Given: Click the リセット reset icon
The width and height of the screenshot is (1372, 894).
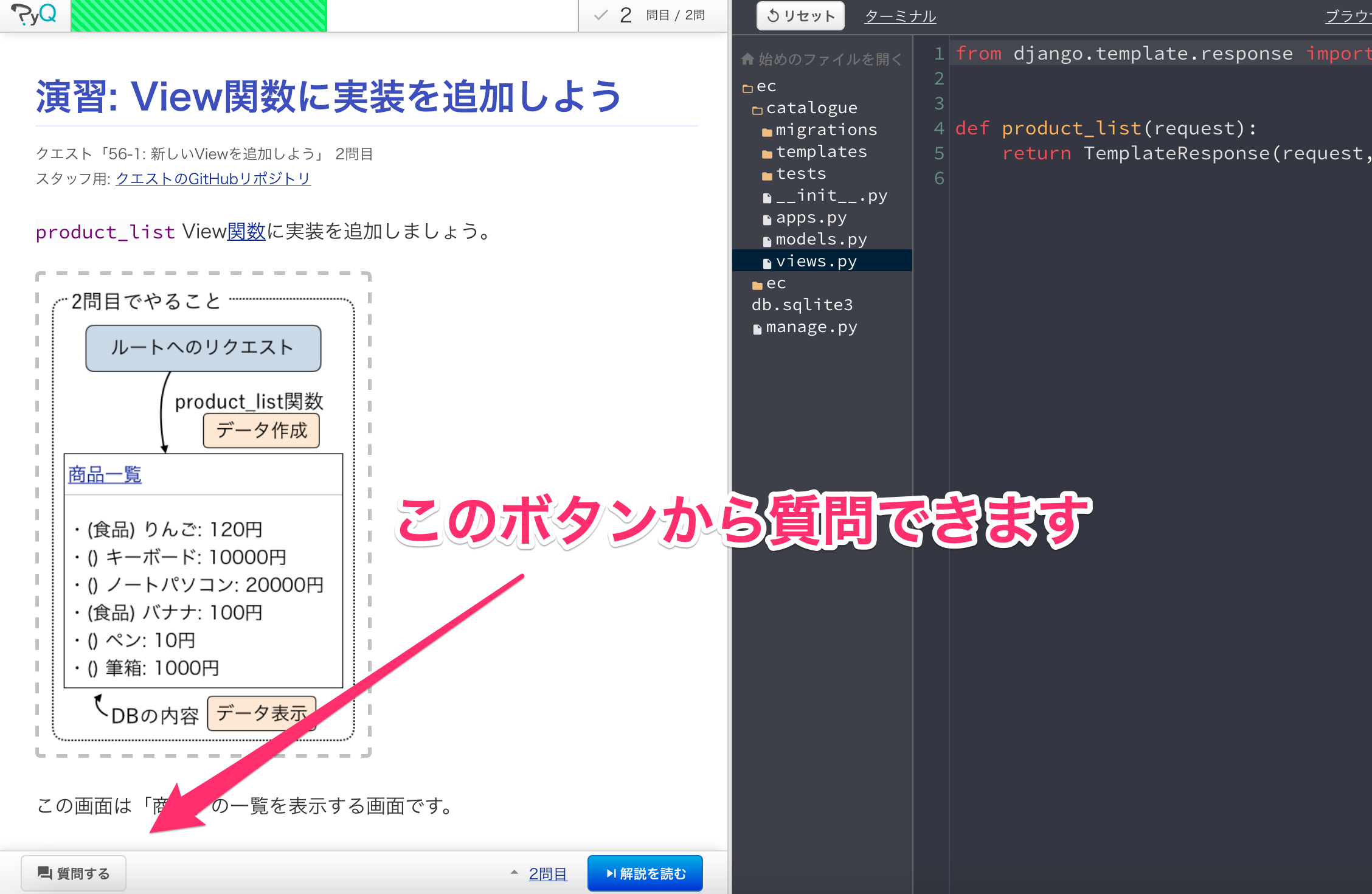Looking at the screenshot, I should coord(774,16).
